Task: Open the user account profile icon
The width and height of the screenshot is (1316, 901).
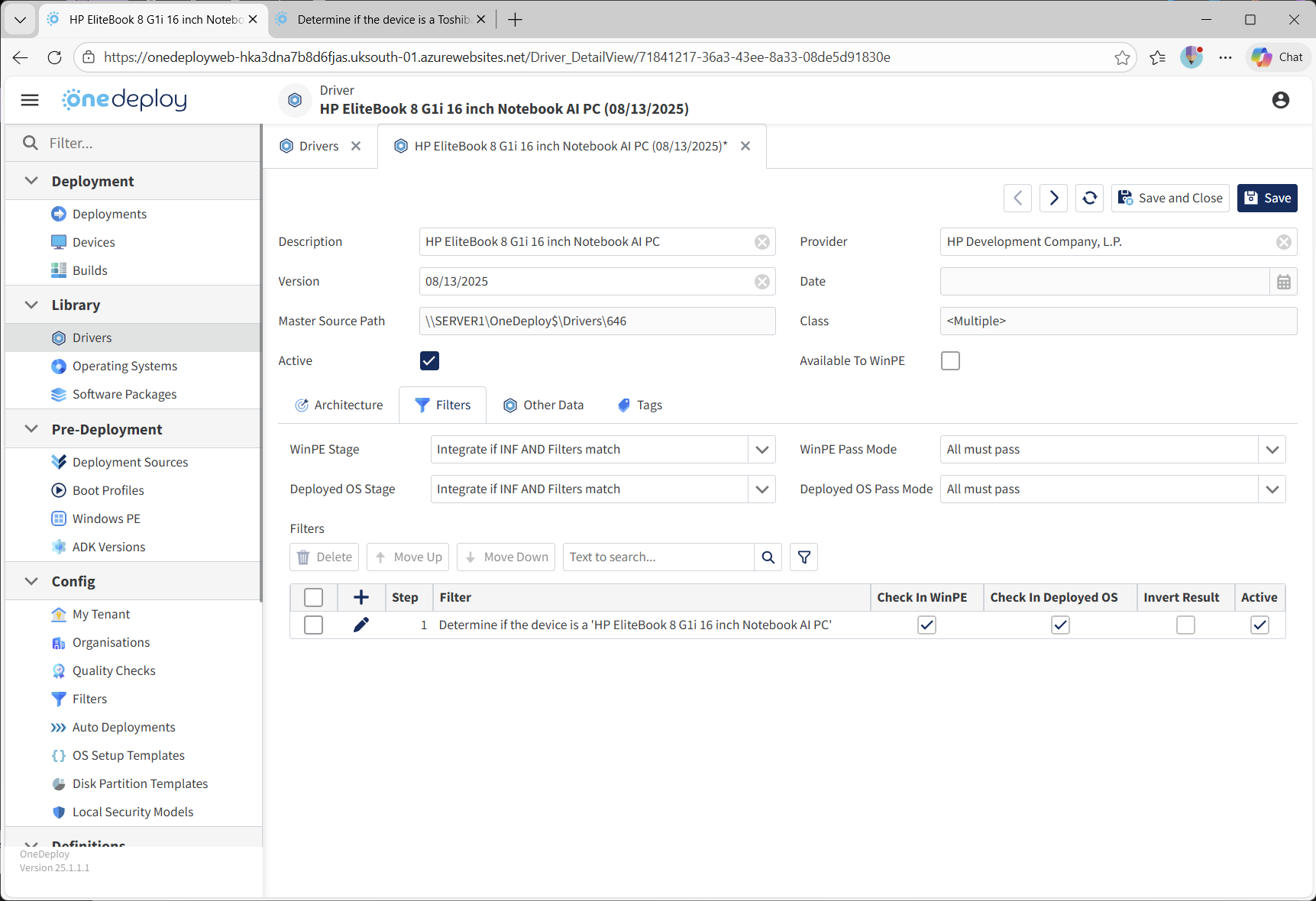Action: point(1280,100)
